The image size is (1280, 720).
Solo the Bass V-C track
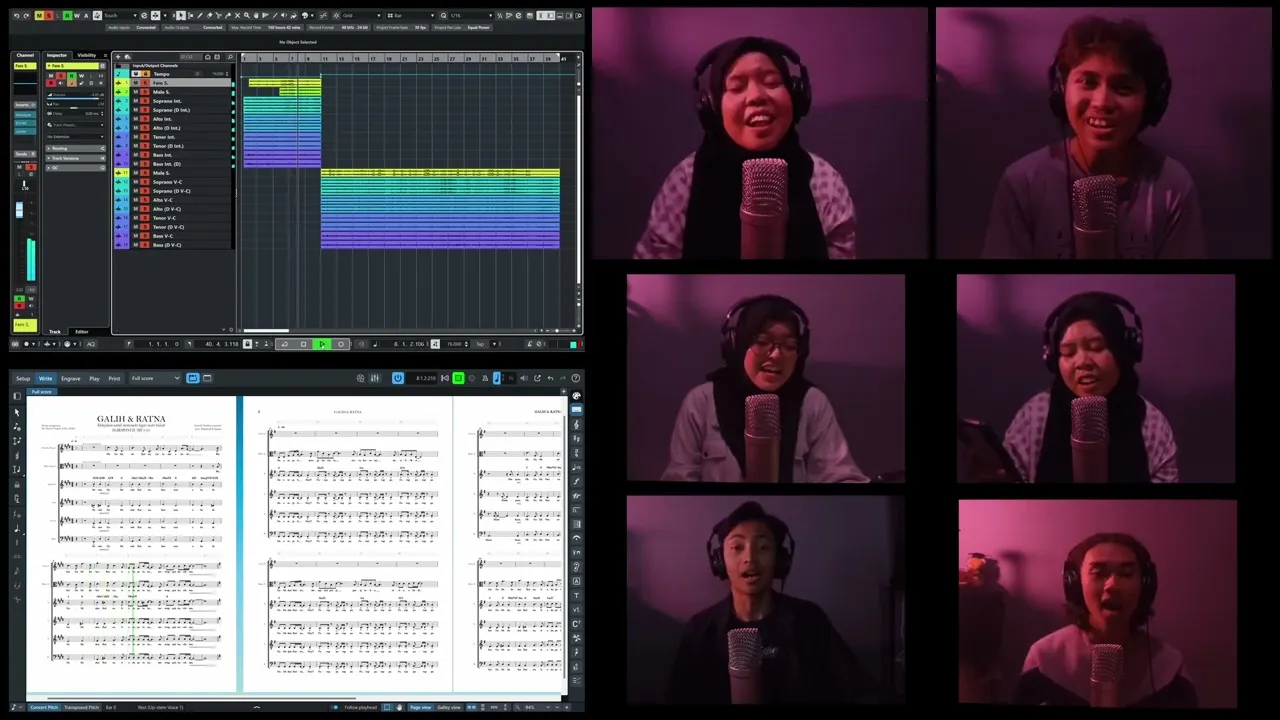click(145, 236)
